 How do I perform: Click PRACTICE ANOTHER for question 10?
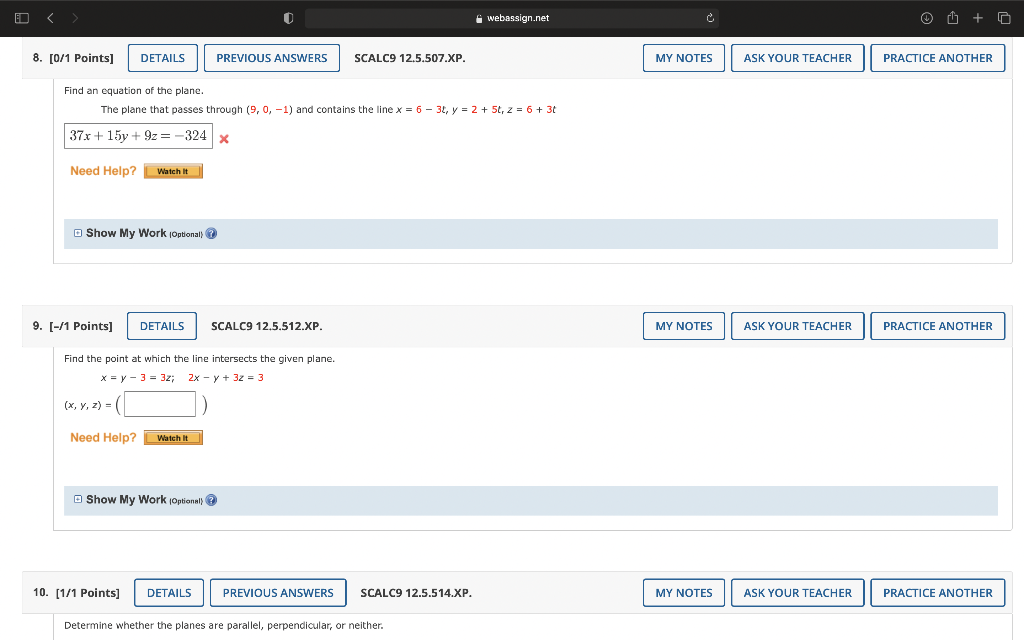pos(938,593)
